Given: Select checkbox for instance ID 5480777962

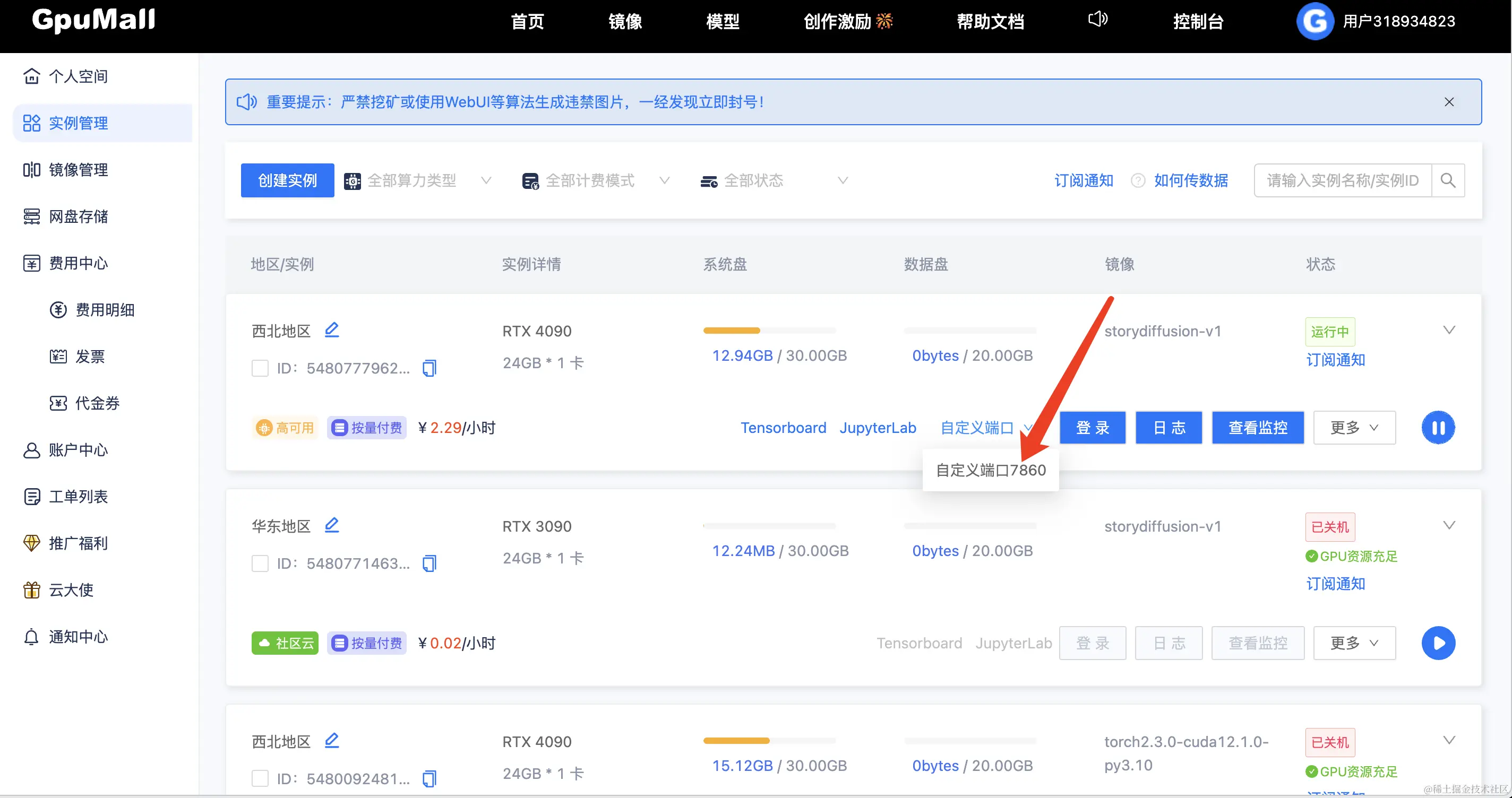Looking at the screenshot, I should coord(260,368).
